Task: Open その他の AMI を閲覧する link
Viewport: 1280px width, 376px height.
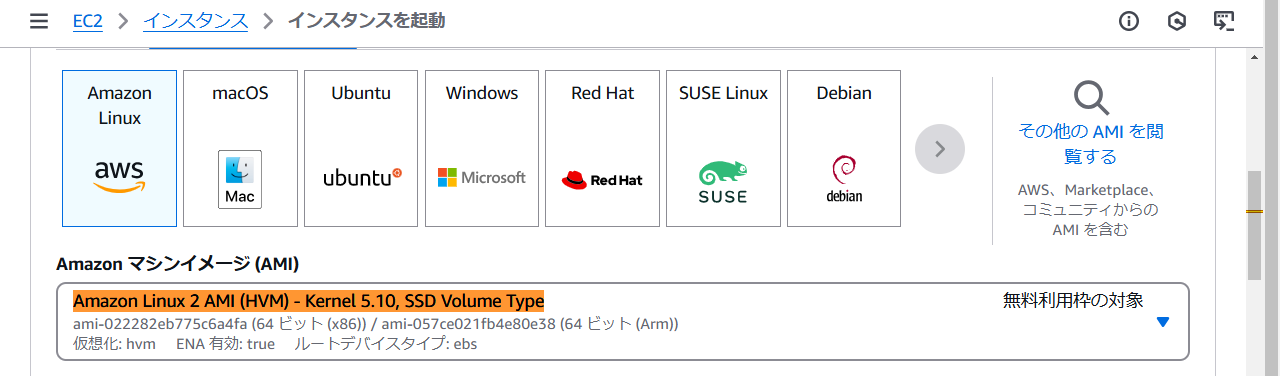Action: click(x=1091, y=144)
